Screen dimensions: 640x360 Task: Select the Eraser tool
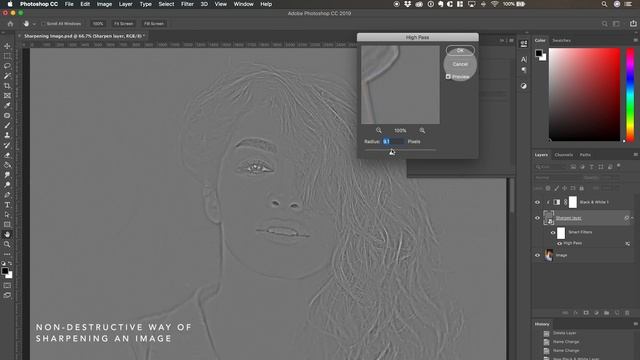[7, 155]
